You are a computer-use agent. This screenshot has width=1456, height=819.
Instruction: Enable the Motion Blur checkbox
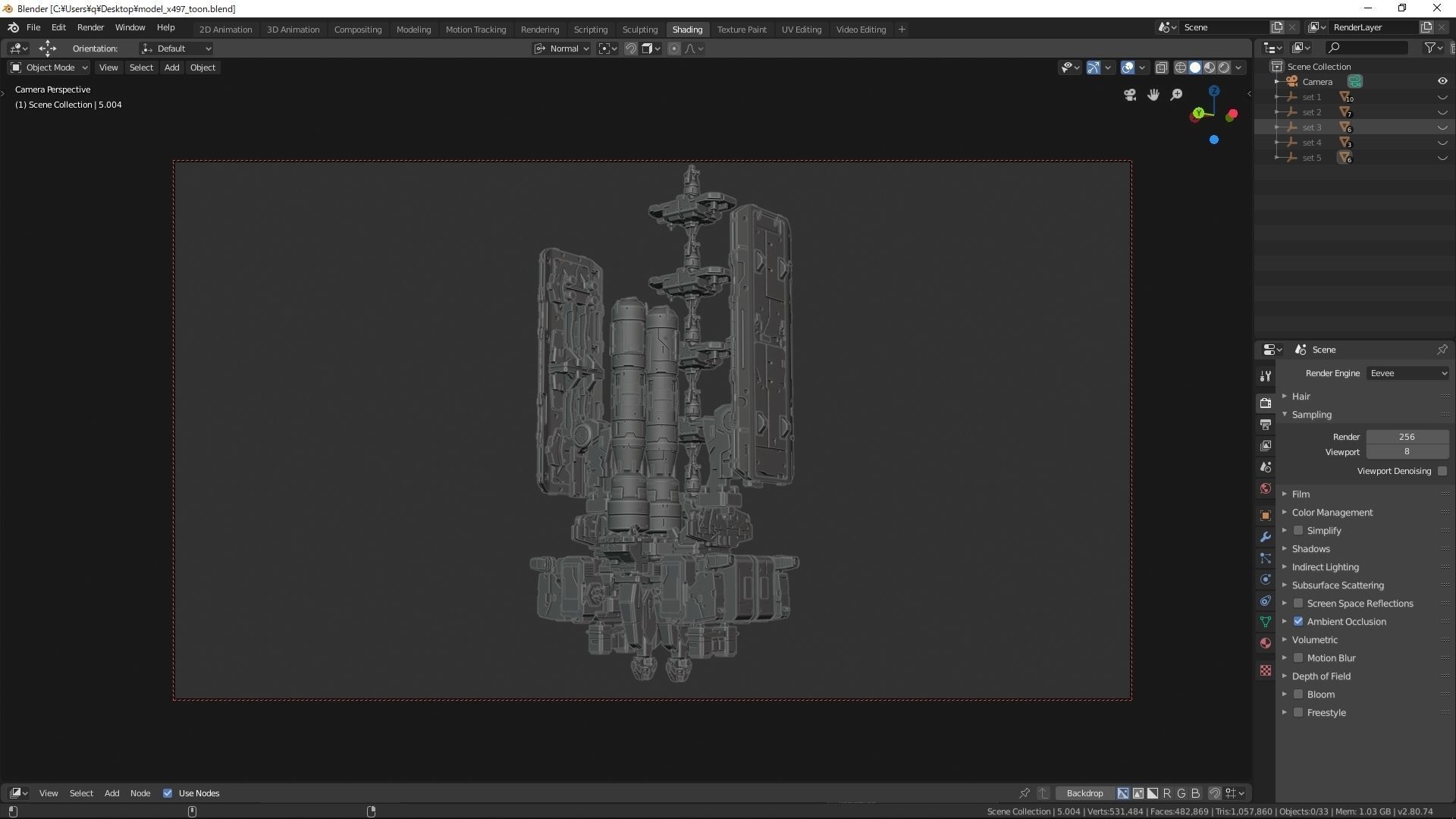pos(1298,658)
